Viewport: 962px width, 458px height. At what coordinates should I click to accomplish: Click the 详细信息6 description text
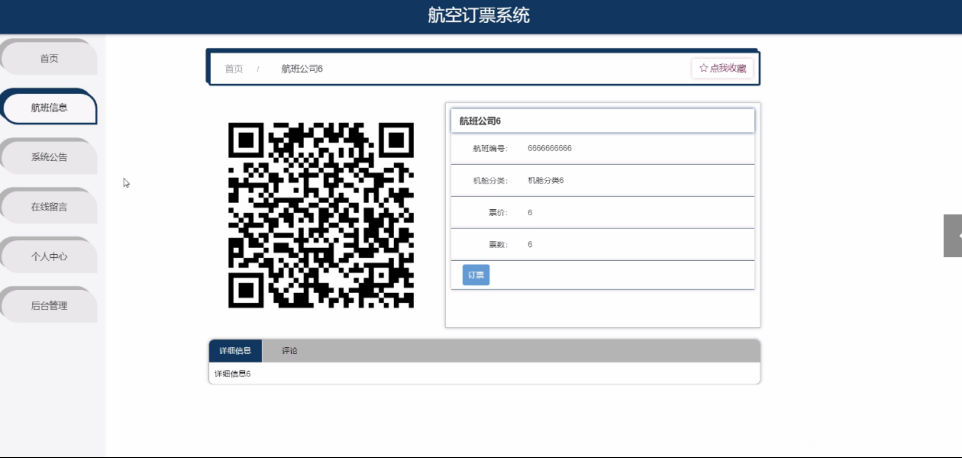233,373
